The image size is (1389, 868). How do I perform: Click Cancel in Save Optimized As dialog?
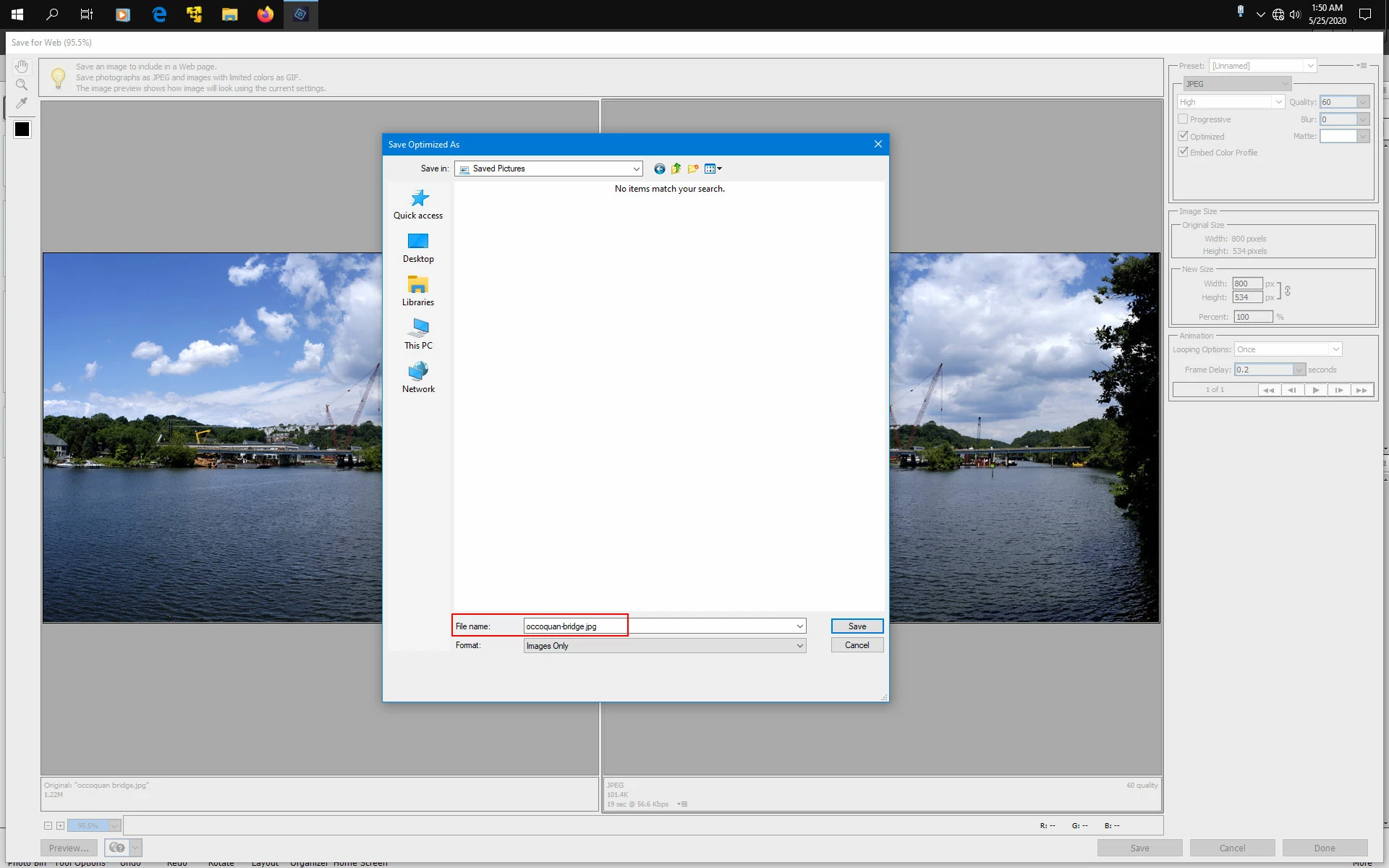point(857,645)
